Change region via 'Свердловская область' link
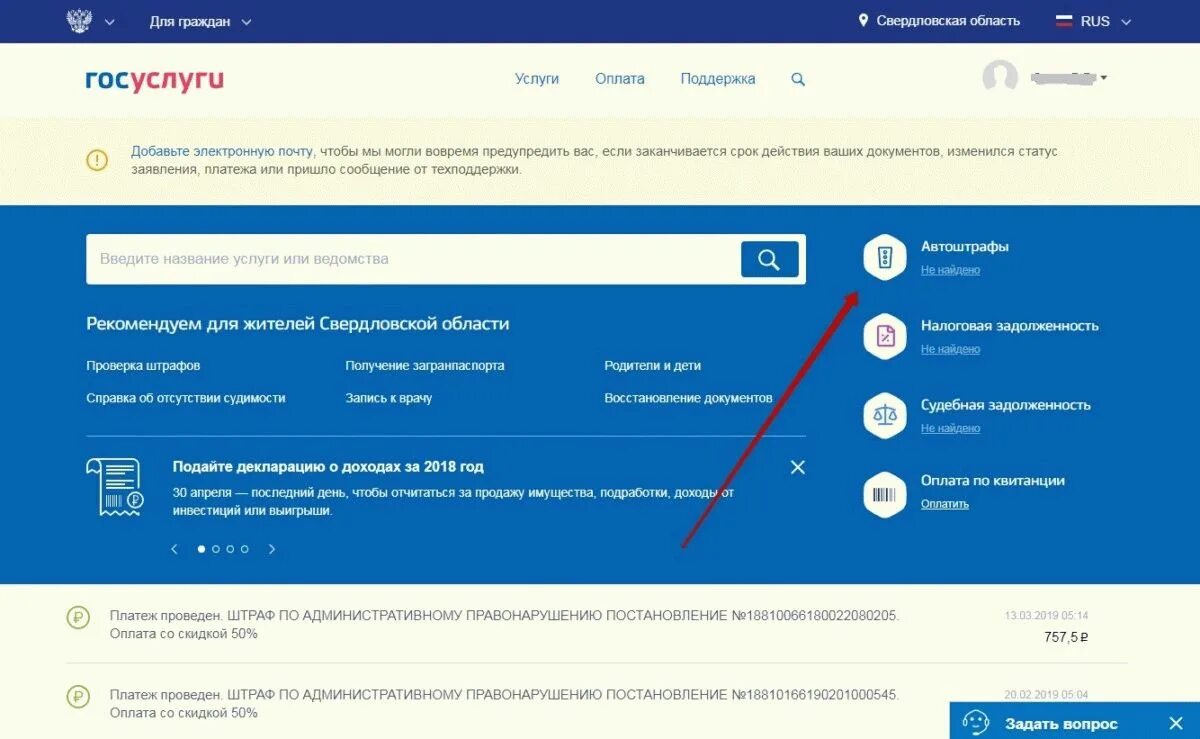Viewport: 1200px width, 739px height. 948,21
